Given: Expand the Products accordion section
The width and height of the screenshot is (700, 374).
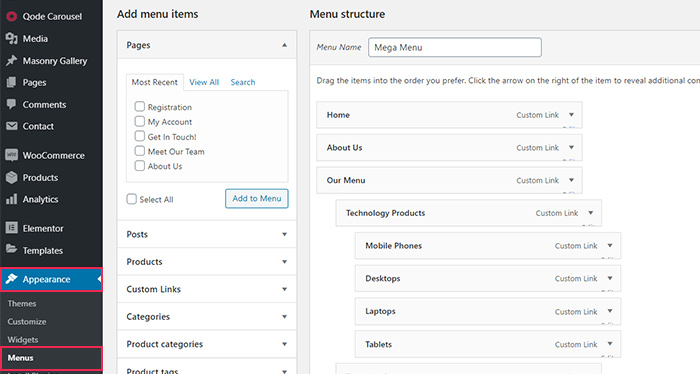Looking at the screenshot, I should point(284,262).
